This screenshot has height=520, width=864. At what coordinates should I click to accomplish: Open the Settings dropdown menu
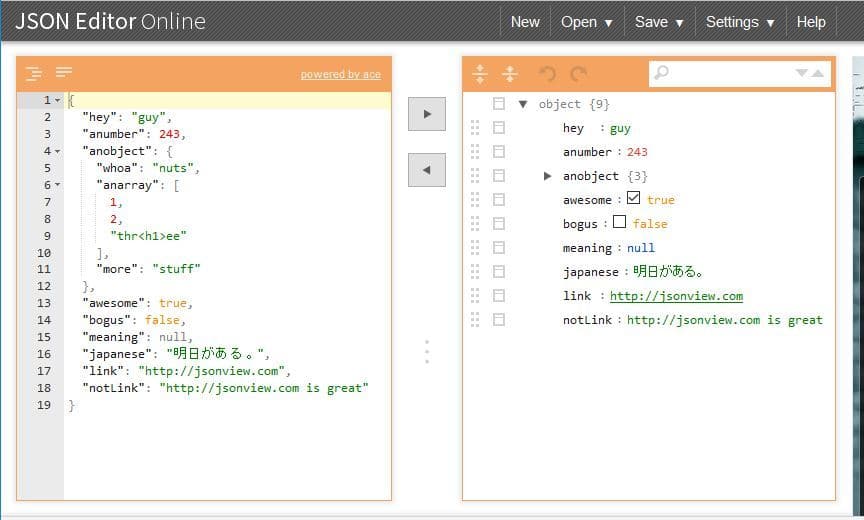coord(740,22)
